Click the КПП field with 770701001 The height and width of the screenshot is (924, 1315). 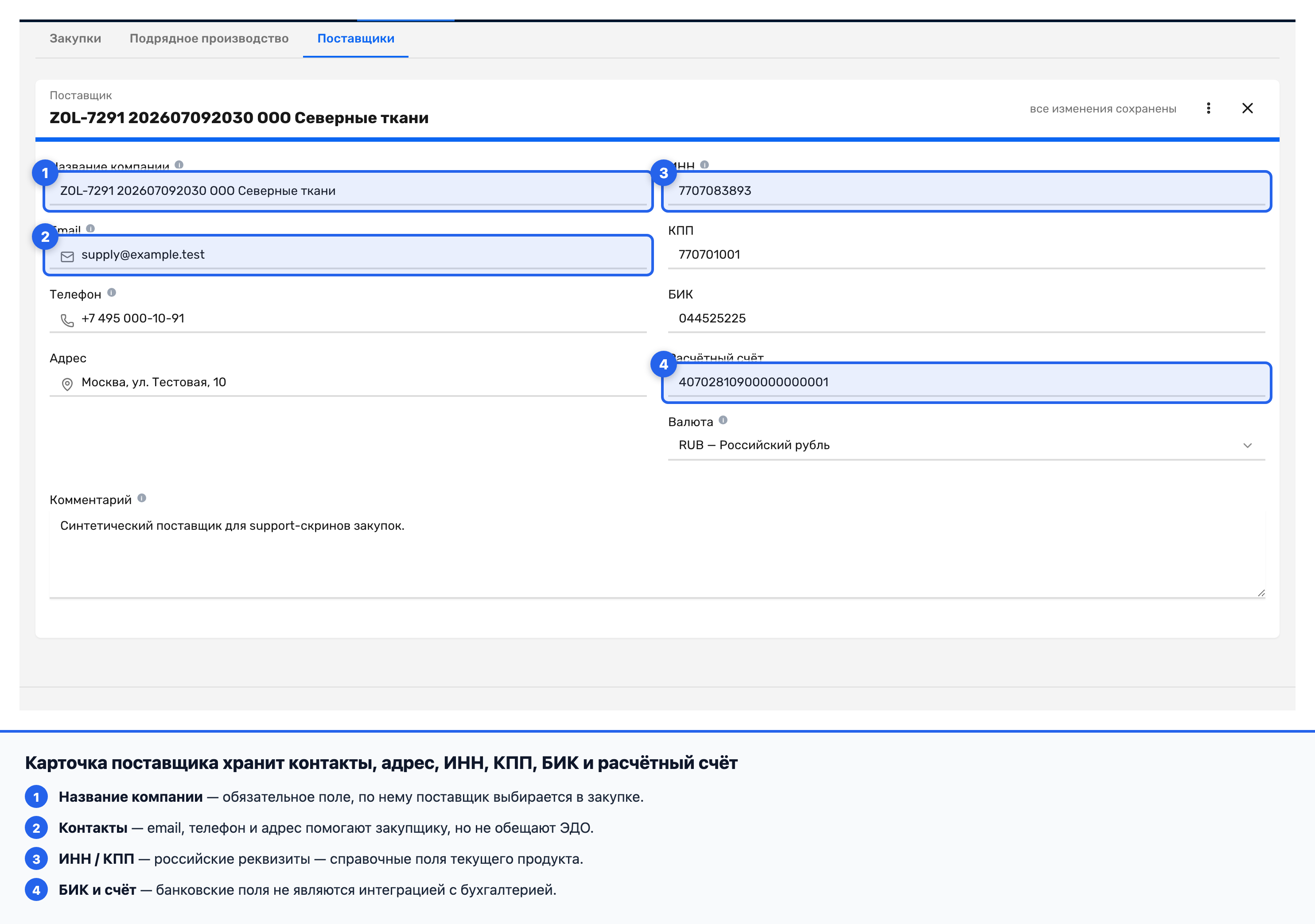pos(966,255)
